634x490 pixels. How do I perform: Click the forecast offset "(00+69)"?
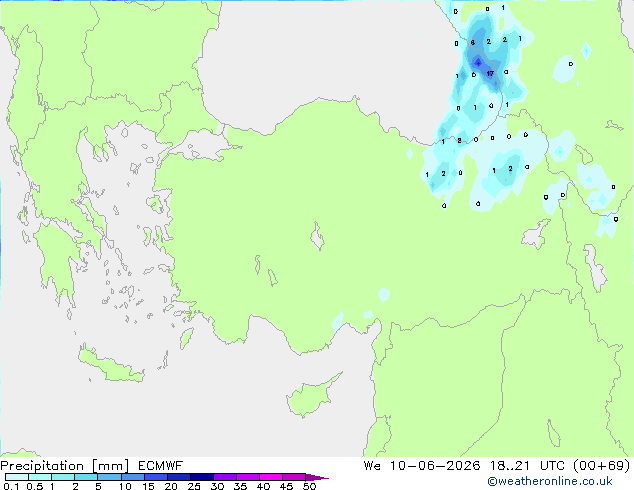click(602, 466)
